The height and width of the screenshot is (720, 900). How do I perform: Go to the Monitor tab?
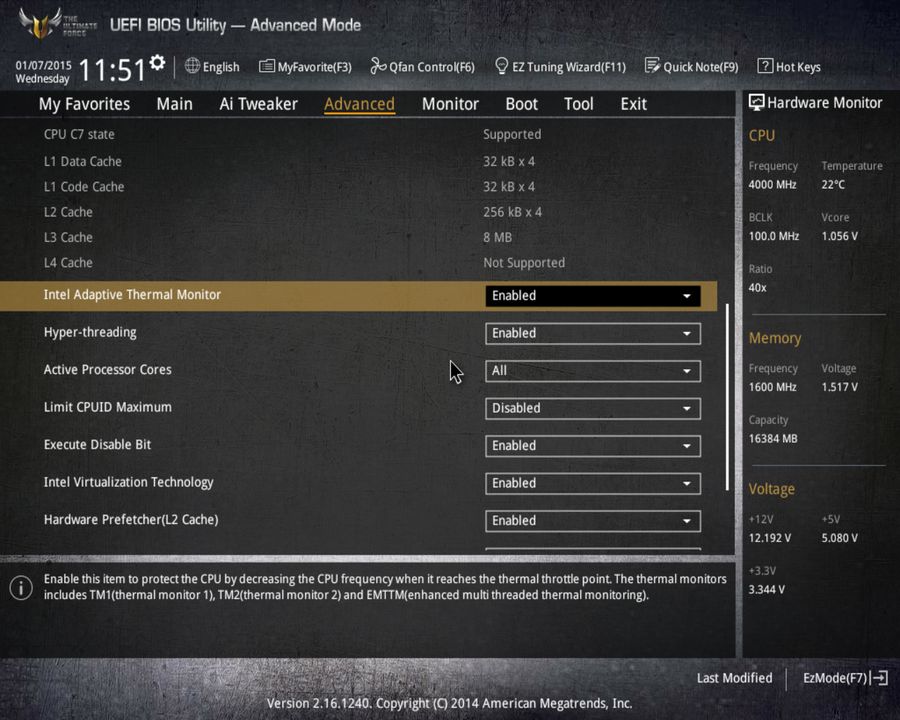(450, 104)
